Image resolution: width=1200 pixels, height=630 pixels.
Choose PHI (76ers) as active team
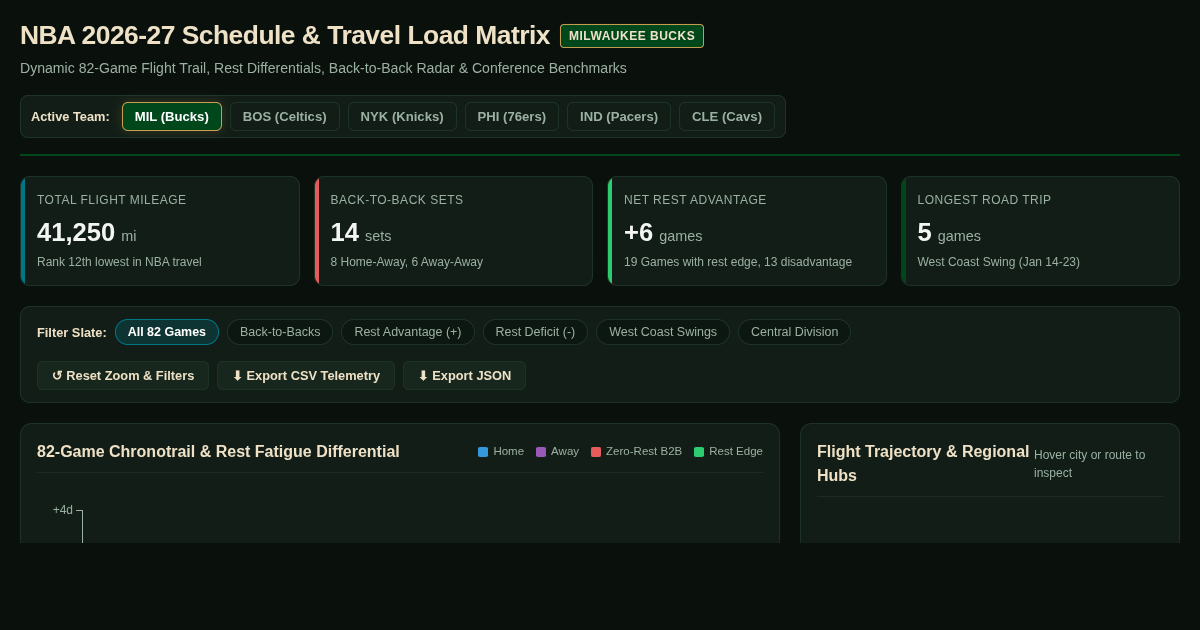[512, 116]
